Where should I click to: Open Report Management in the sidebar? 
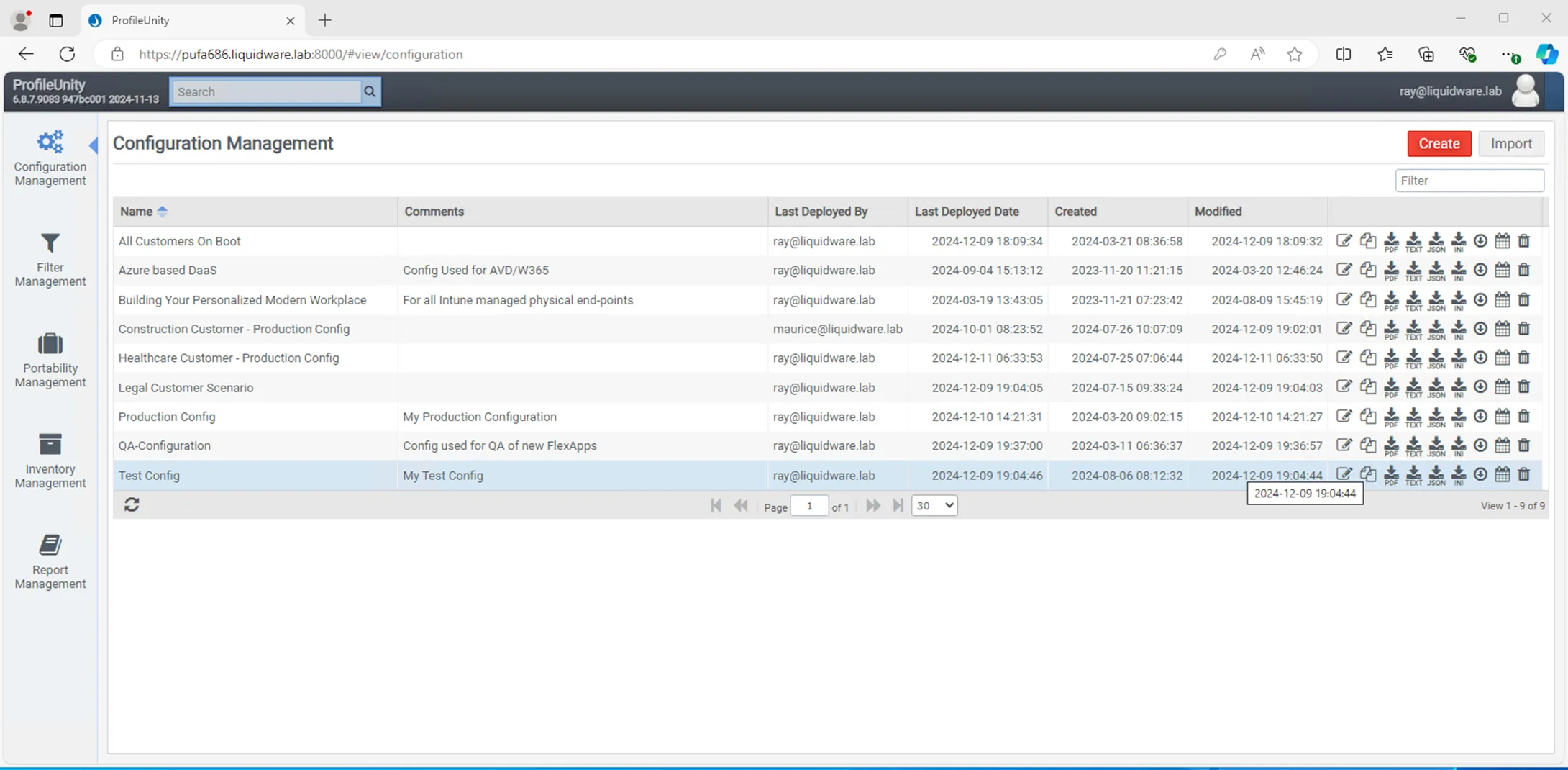coord(50,561)
